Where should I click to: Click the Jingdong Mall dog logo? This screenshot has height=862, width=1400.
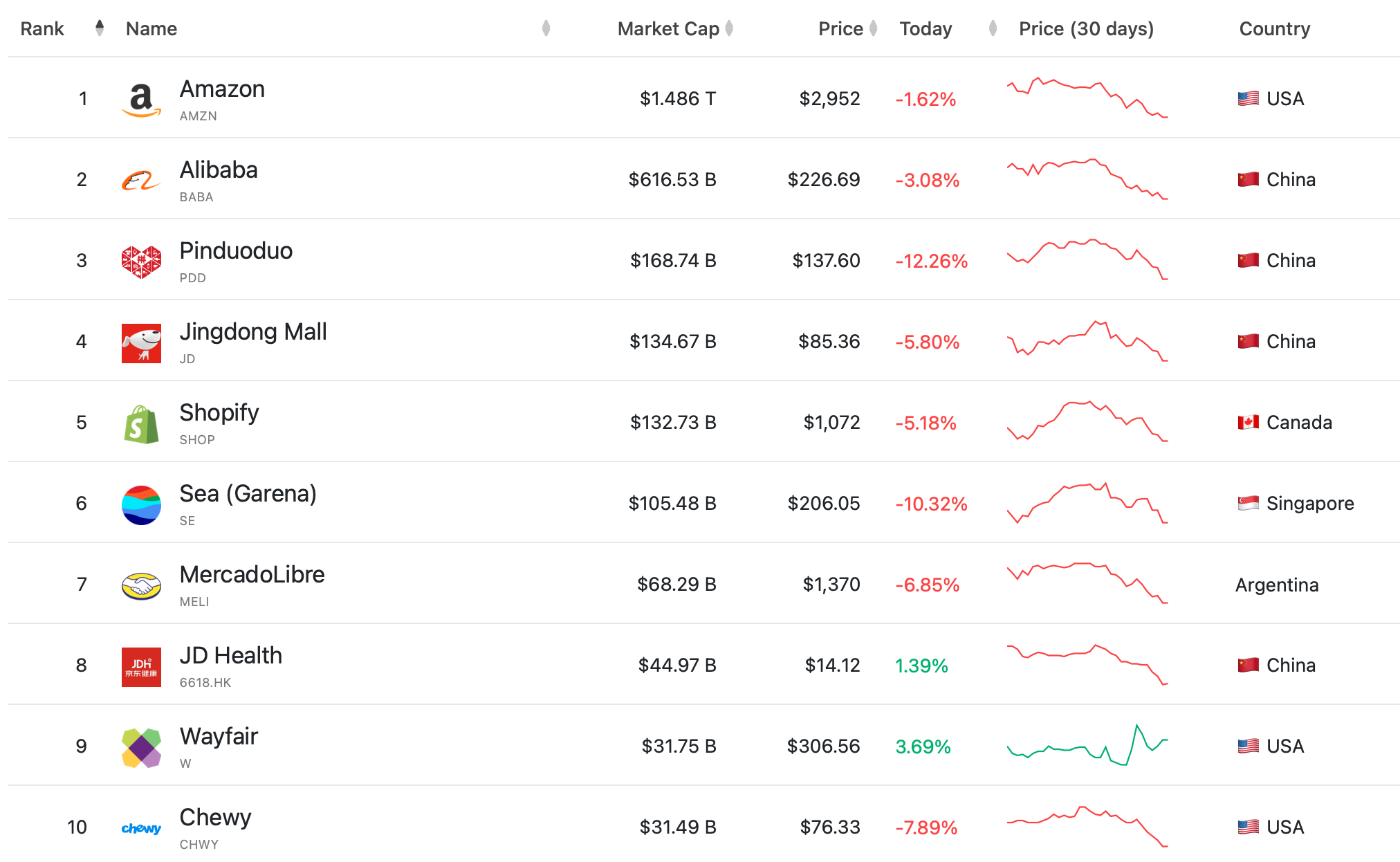point(141,342)
